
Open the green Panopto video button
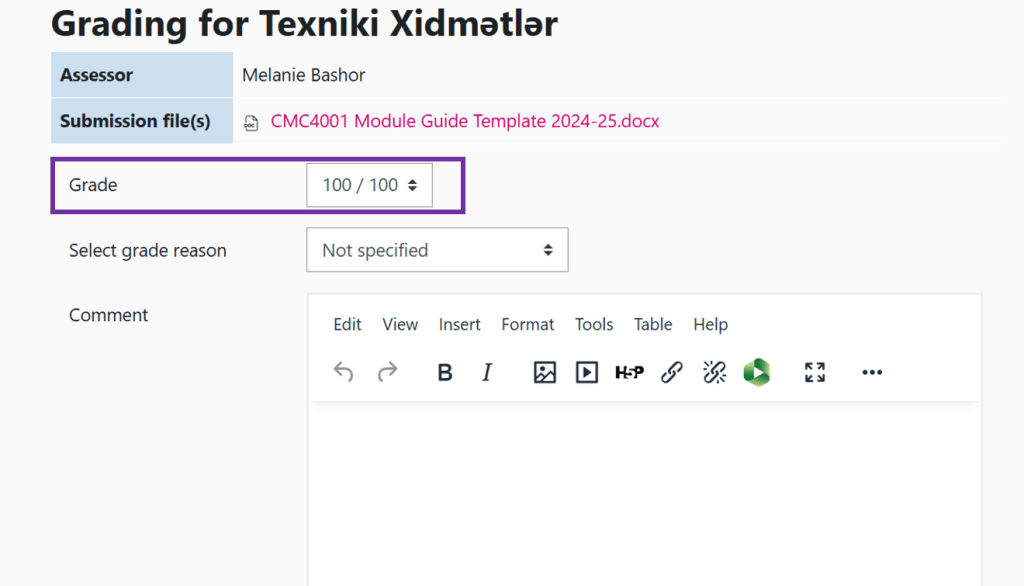757,372
